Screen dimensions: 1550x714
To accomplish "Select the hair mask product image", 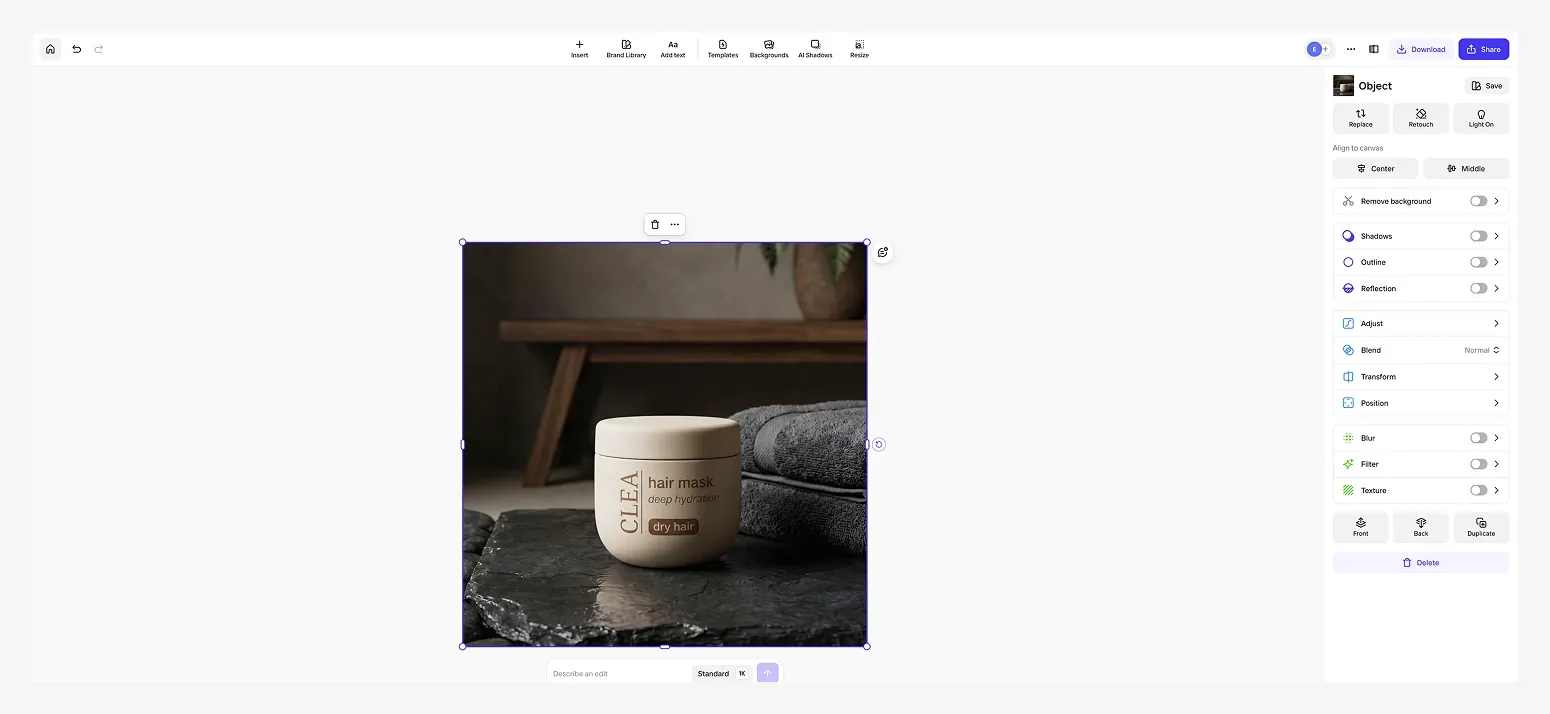I will (665, 444).
